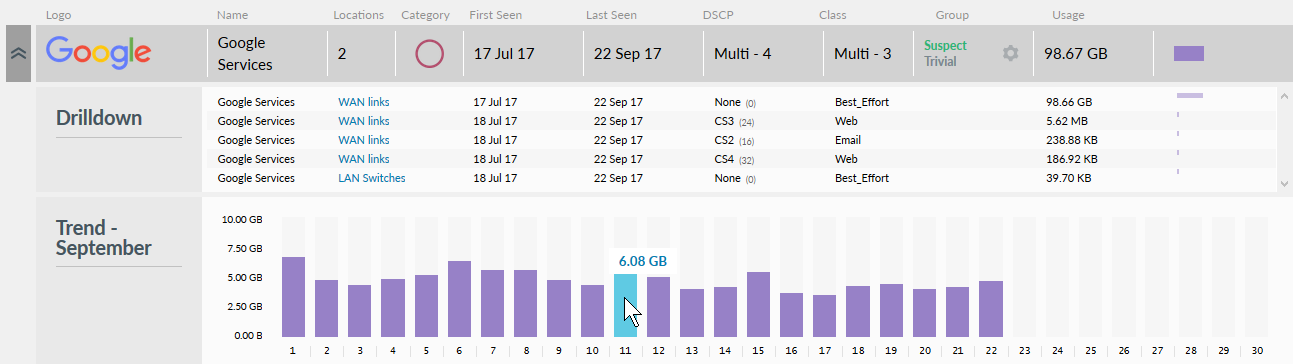Click the Class column header
This screenshot has height=364, width=1293.
pyautogui.click(x=833, y=15)
